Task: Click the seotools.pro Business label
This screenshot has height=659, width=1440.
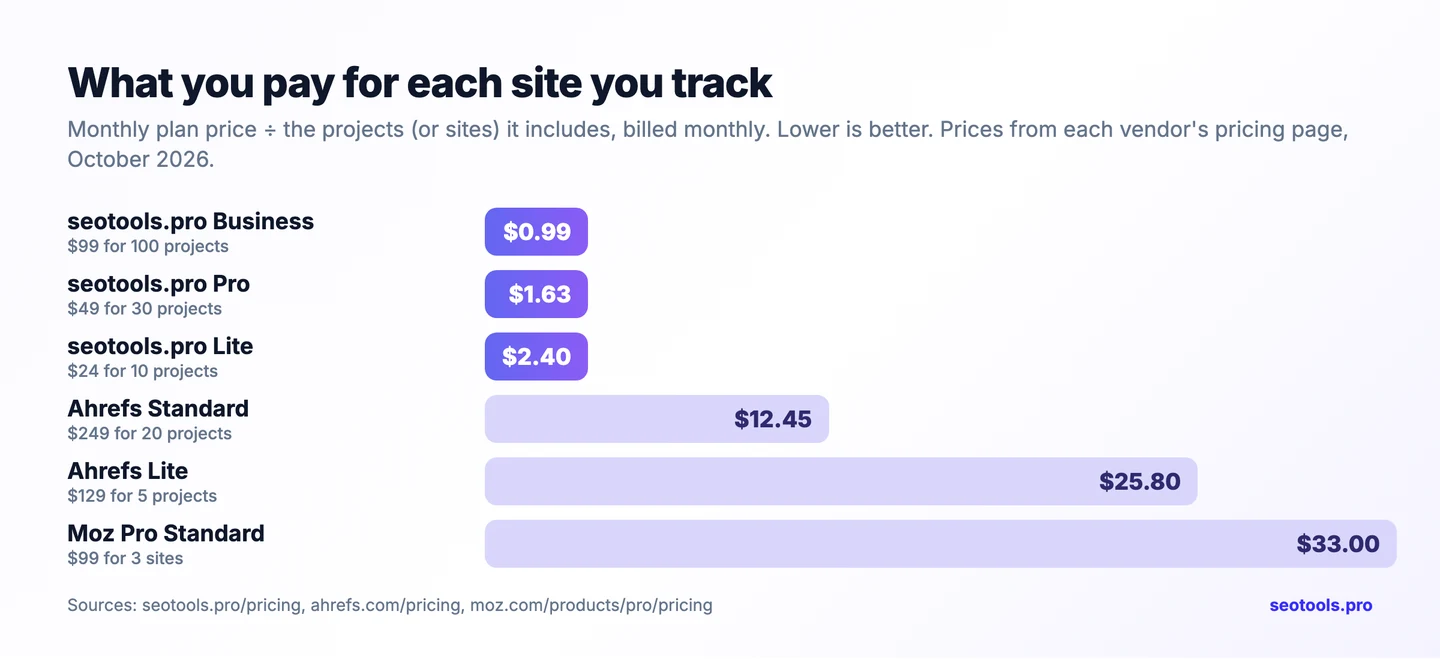Action: click(191, 221)
